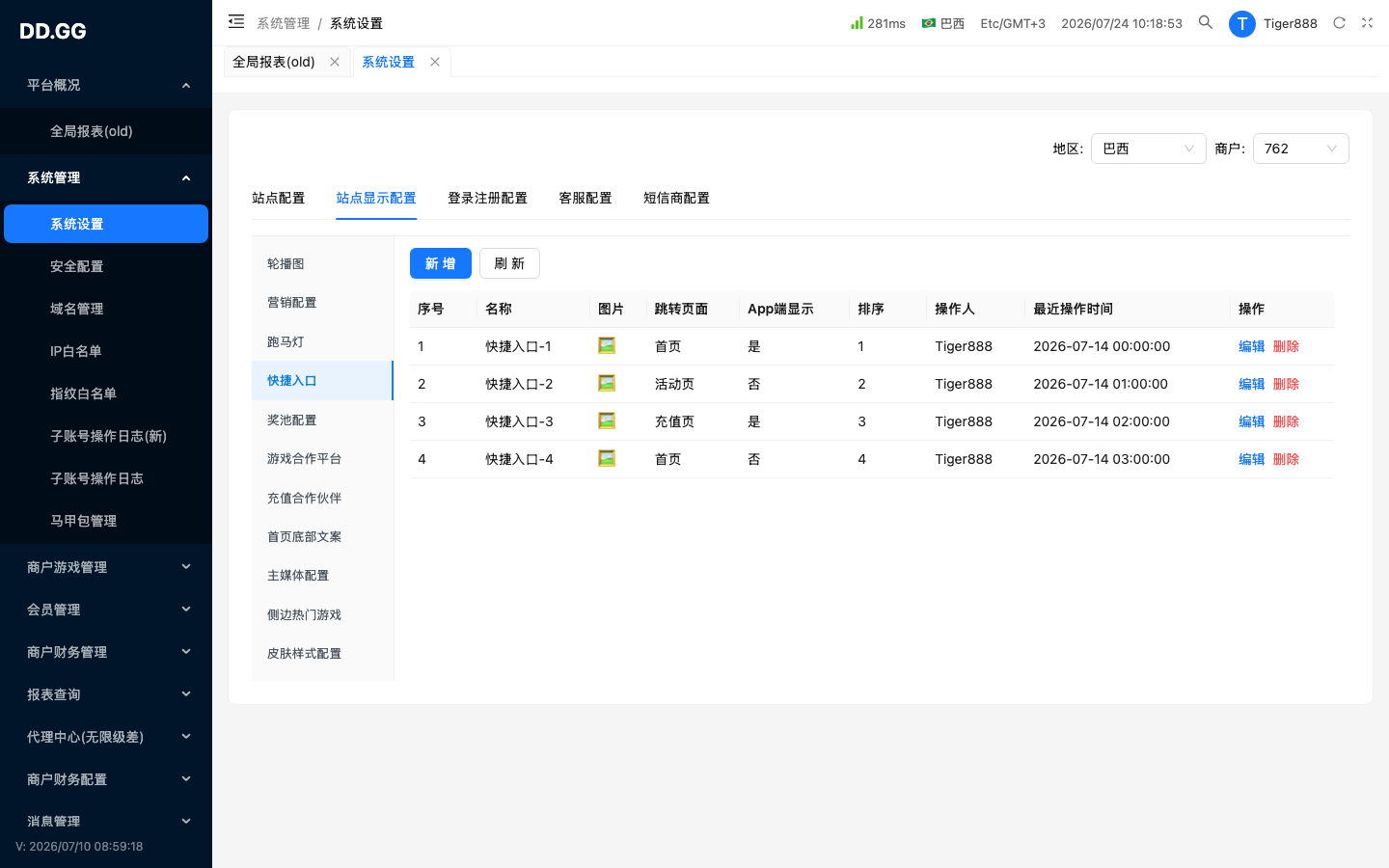Delete the 快捷入口-4 row
The height and width of the screenshot is (868, 1389).
pos(1286,459)
